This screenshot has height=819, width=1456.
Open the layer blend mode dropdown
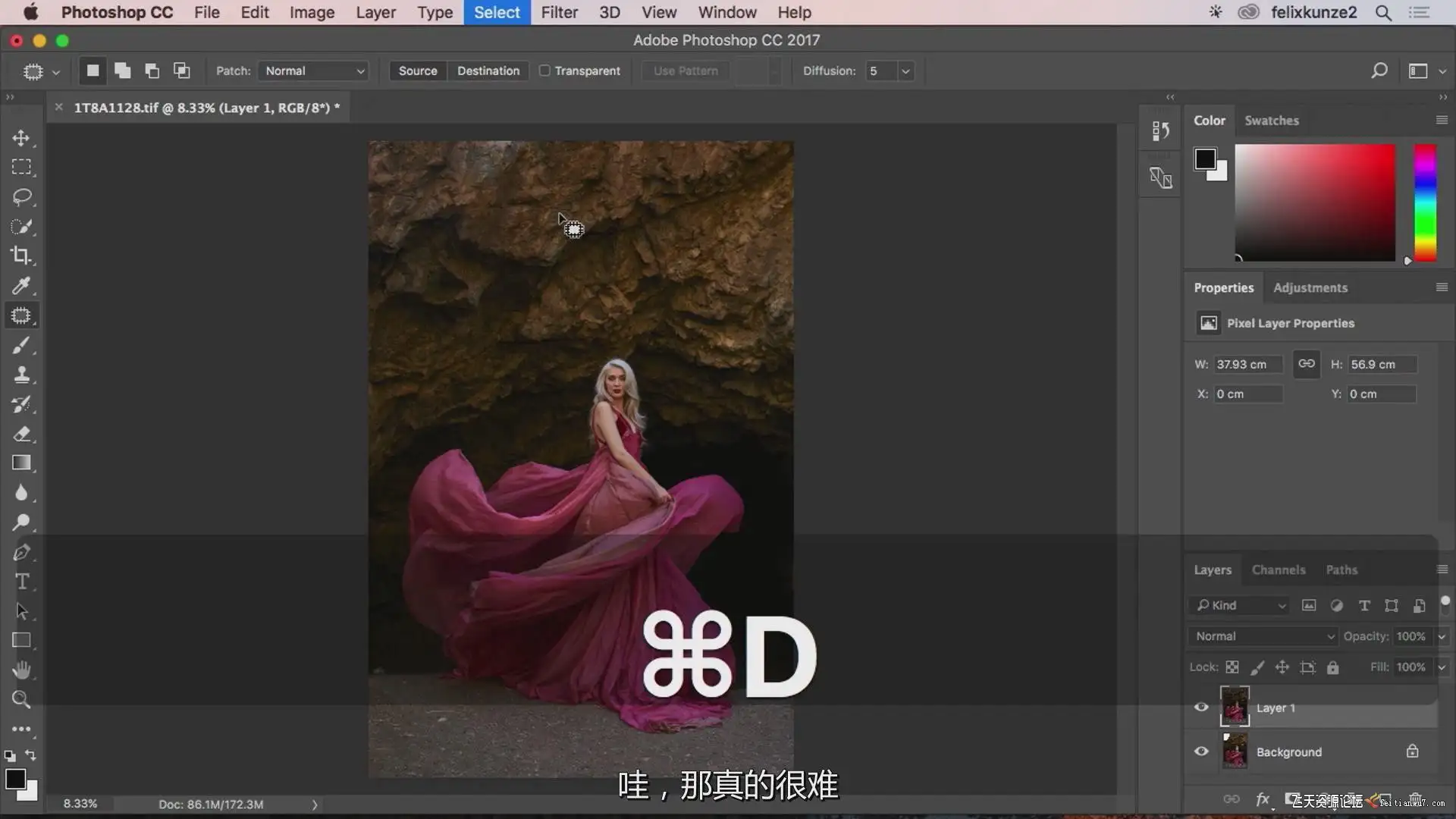pyautogui.click(x=1262, y=636)
